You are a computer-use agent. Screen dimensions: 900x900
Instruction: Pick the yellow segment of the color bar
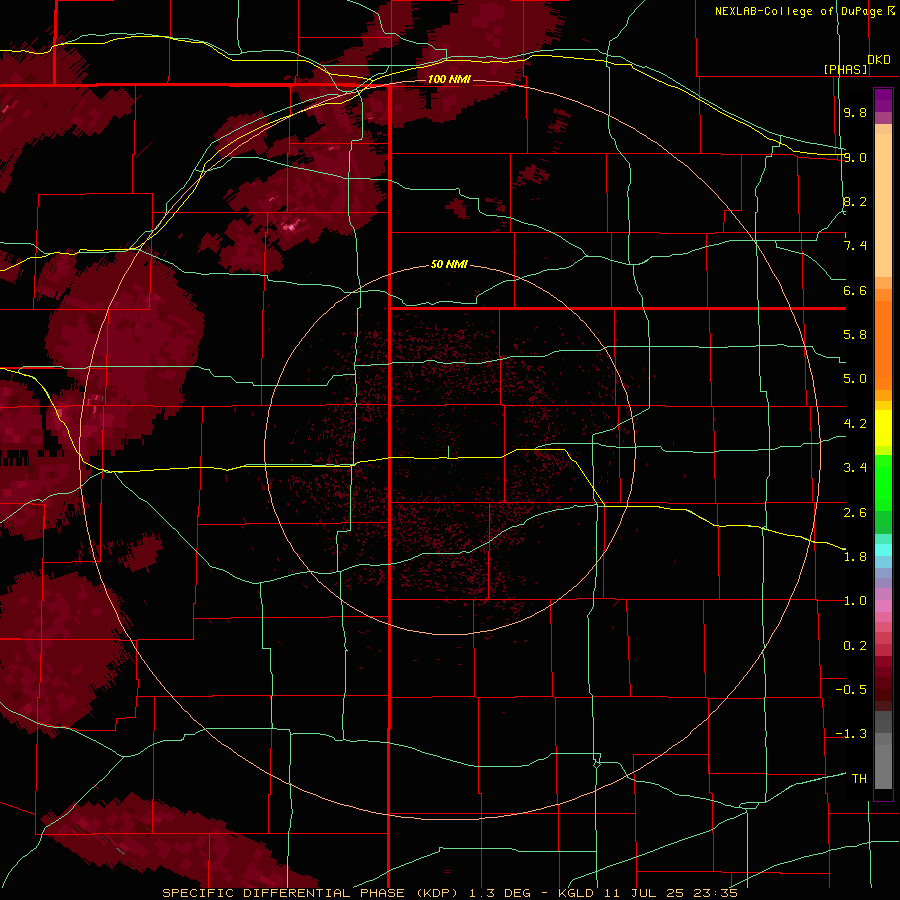883,428
